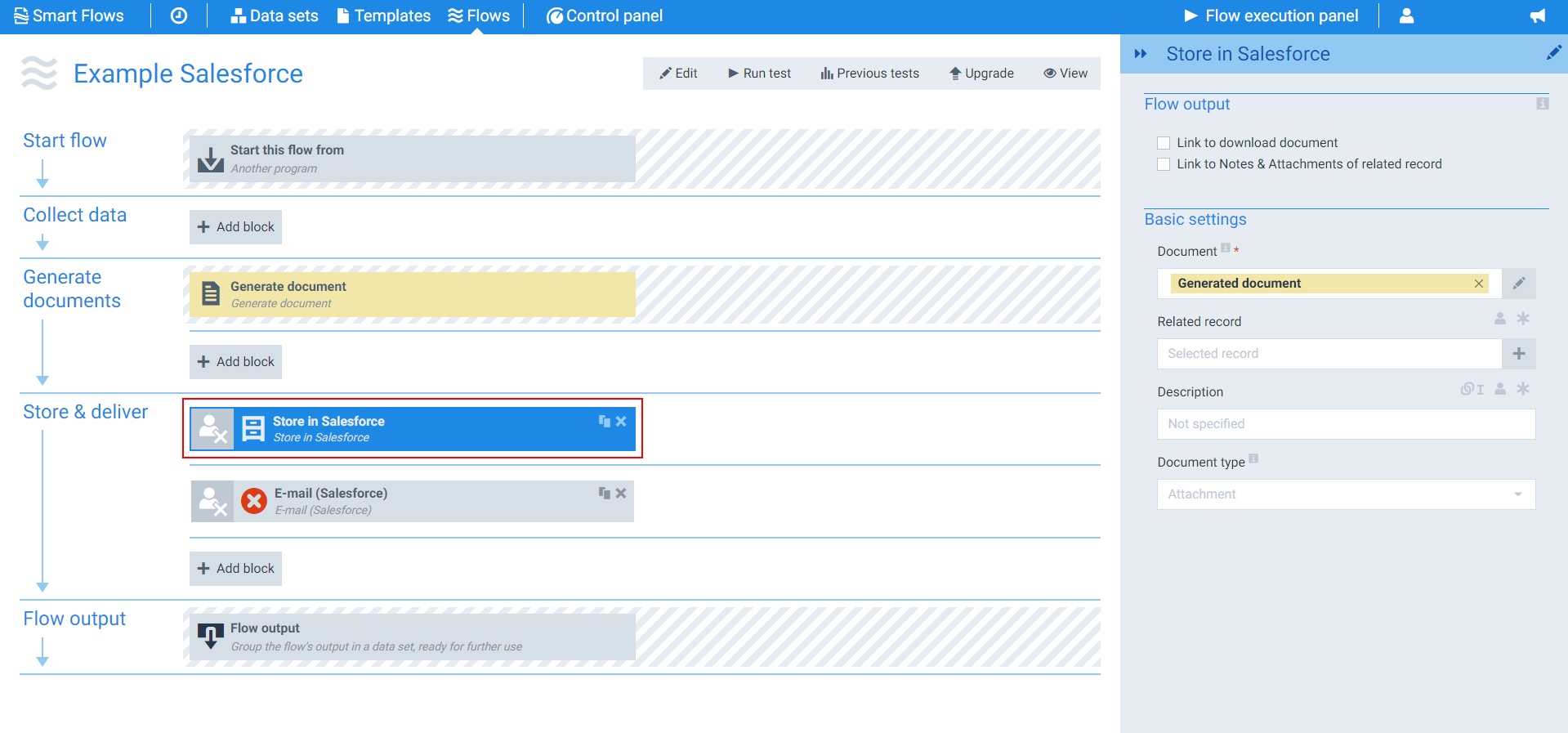The image size is (1568, 733).
Task: Click the person icon above Description field
Action: click(x=1500, y=389)
